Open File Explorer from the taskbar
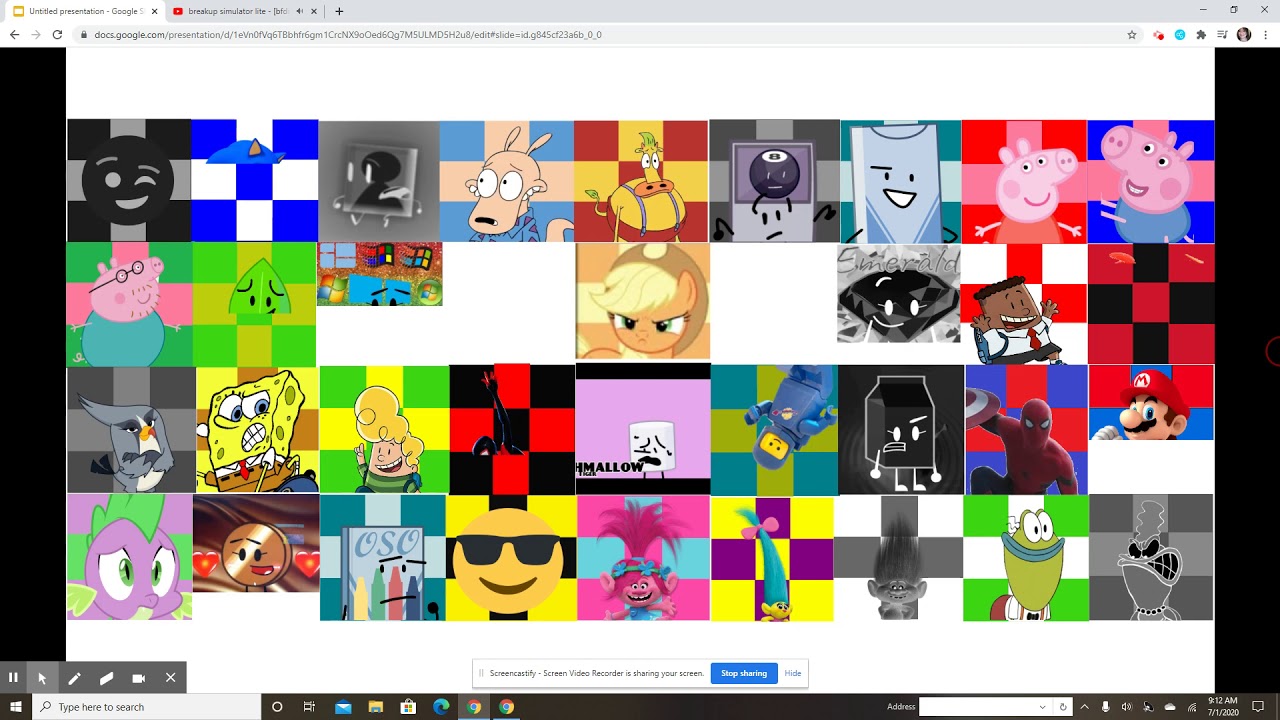Screen dimensions: 1280x720 [x=376, y=707]
